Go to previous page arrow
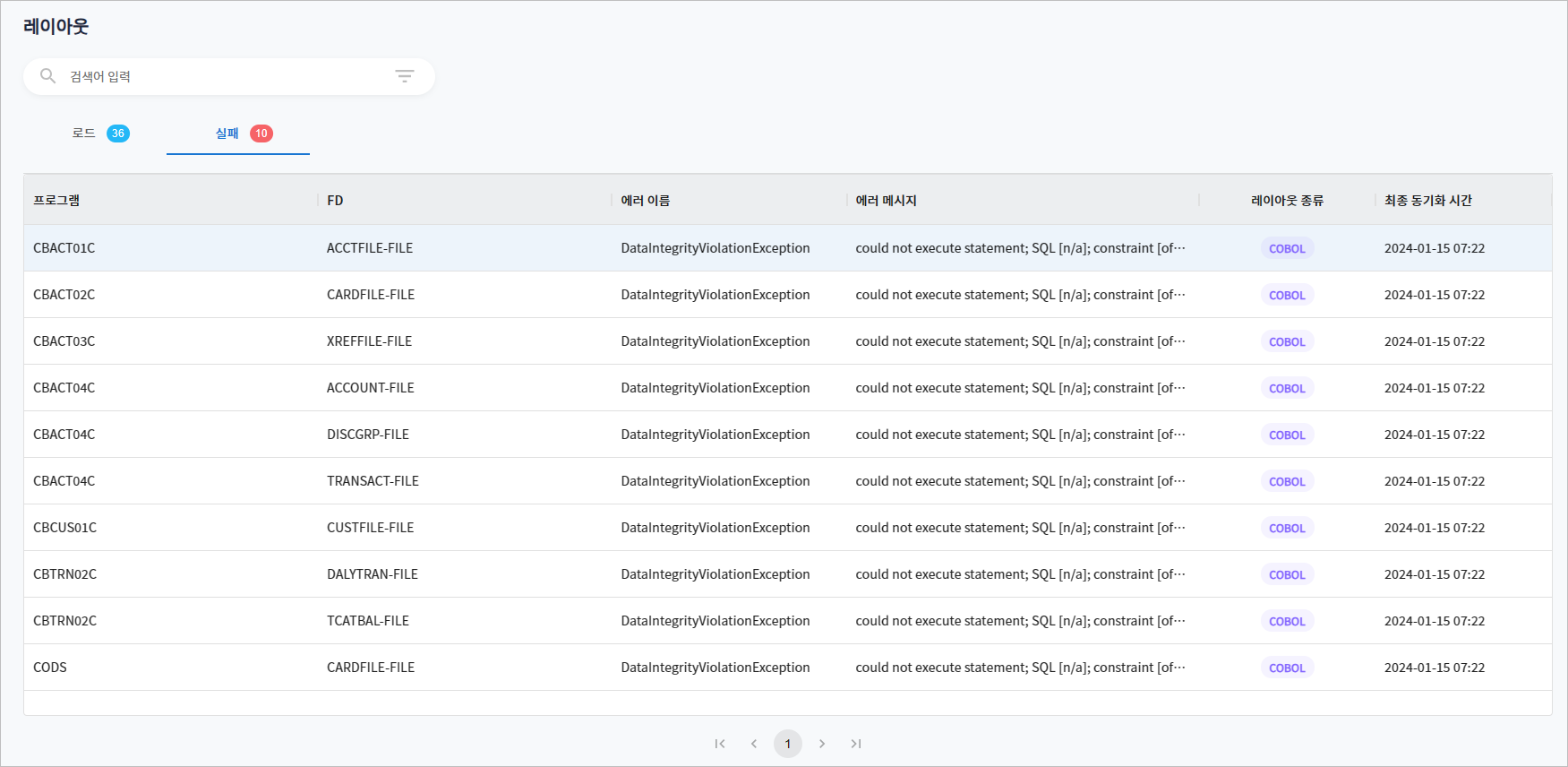 tap(754, 744)
